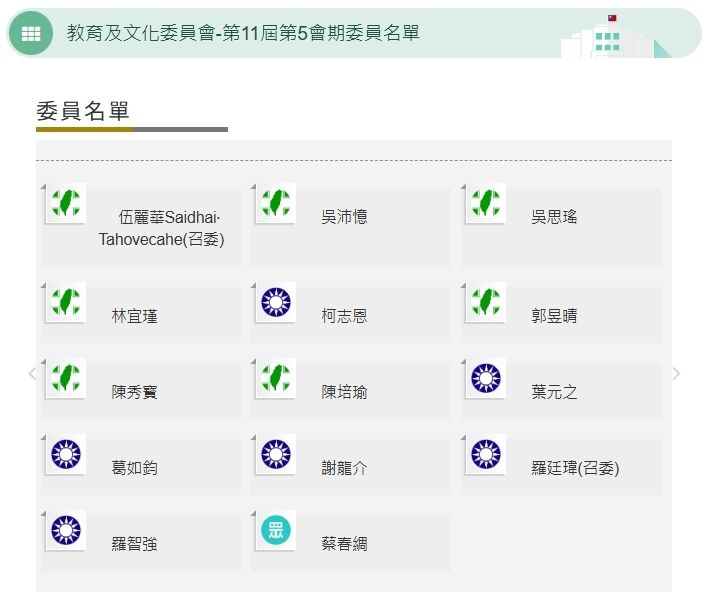717x608 pixels.
Task: Open 羅智強 member profile
Action: coord(134,544)
